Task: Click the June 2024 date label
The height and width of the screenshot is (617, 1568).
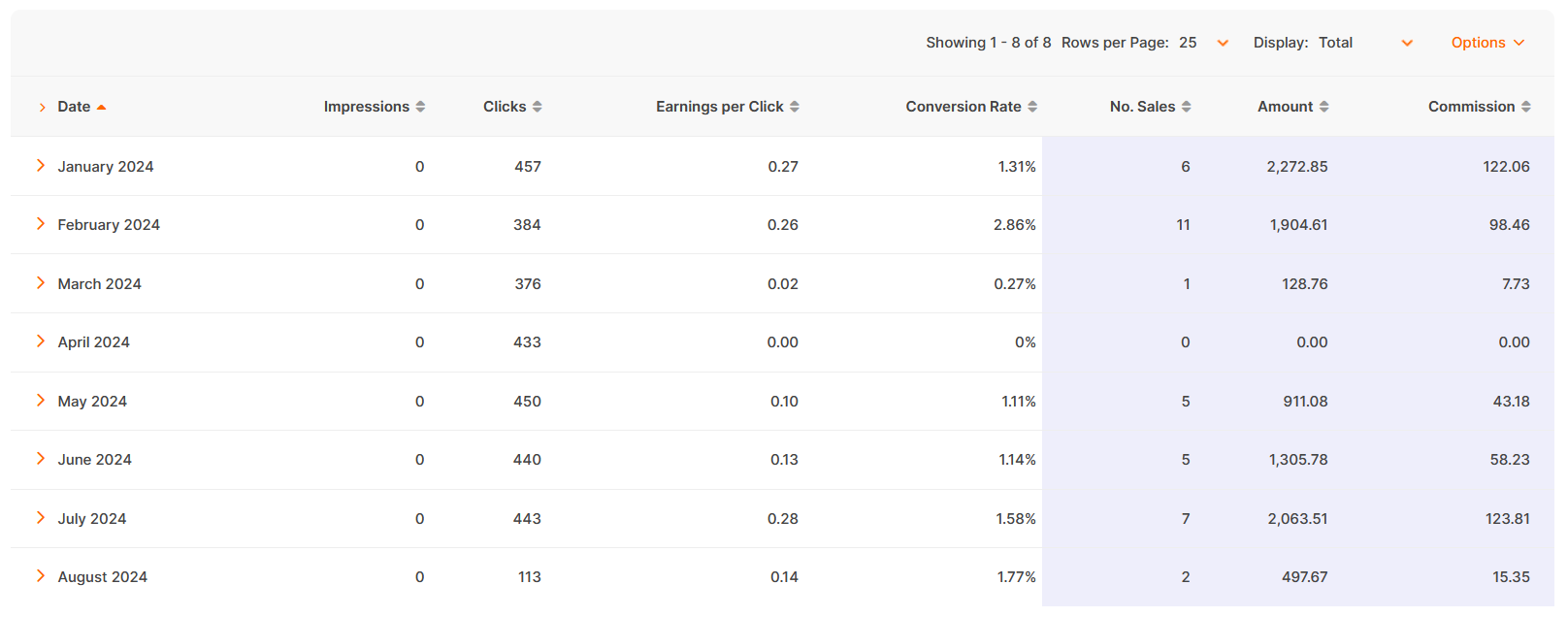Action: click(x=94, y=460)
